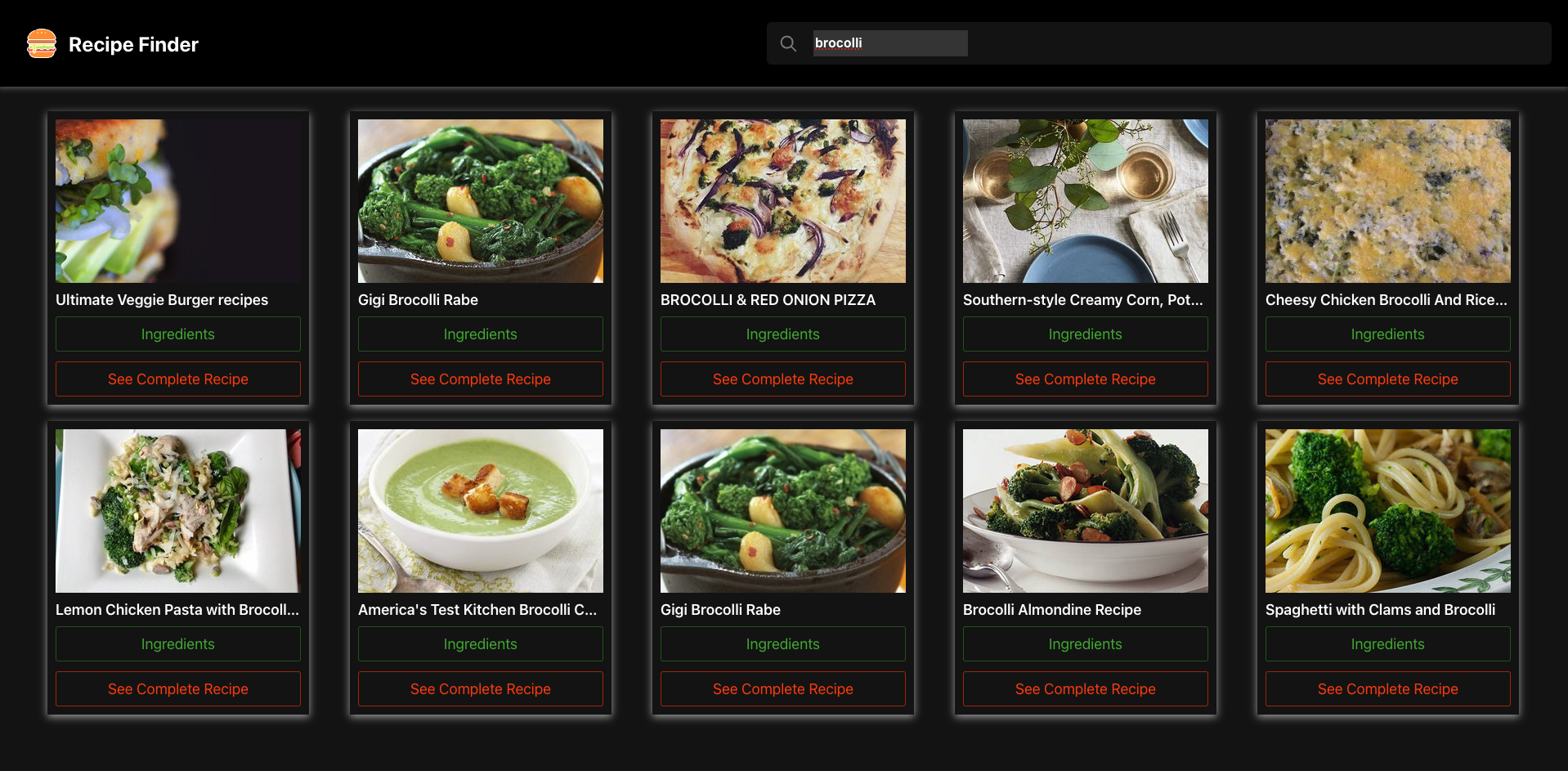Click the magnifying glass search icon
Screen dimensions: 1568x771
point(787,43)
